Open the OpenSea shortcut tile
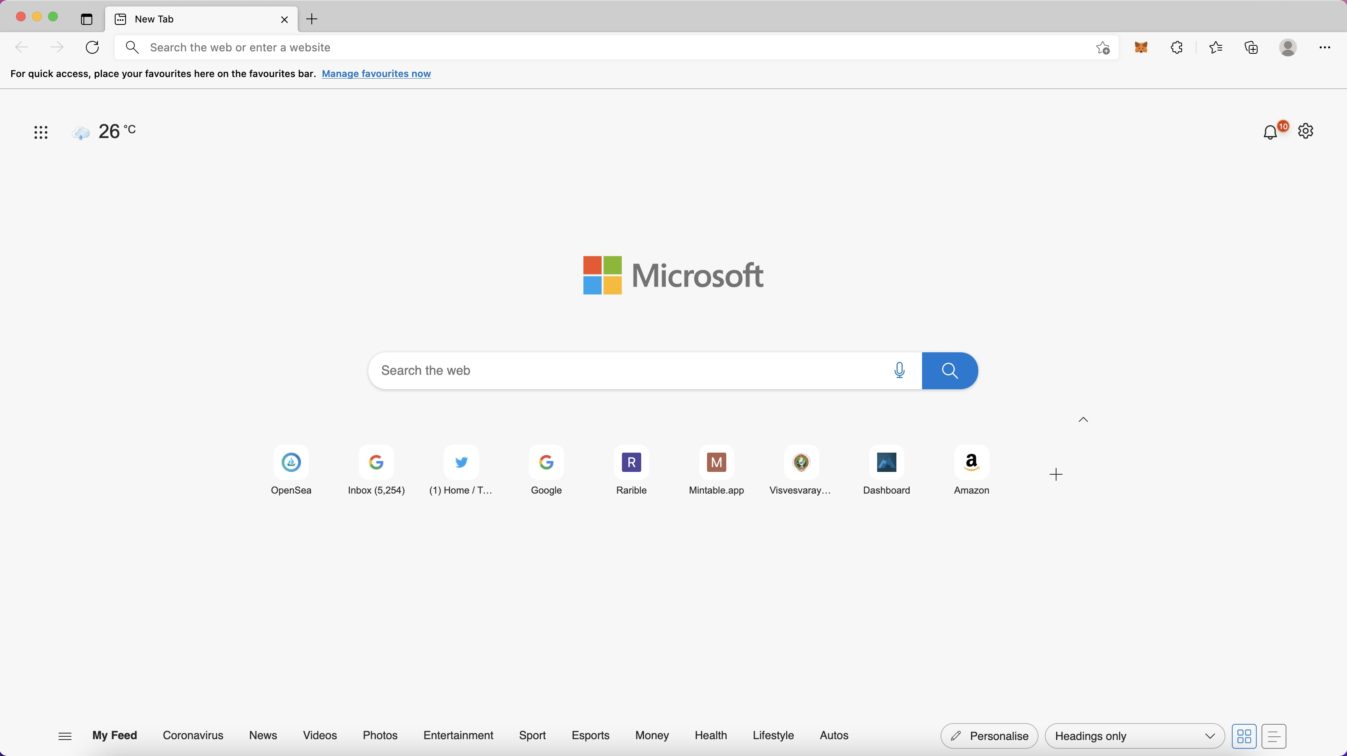 tap(291, 470)
